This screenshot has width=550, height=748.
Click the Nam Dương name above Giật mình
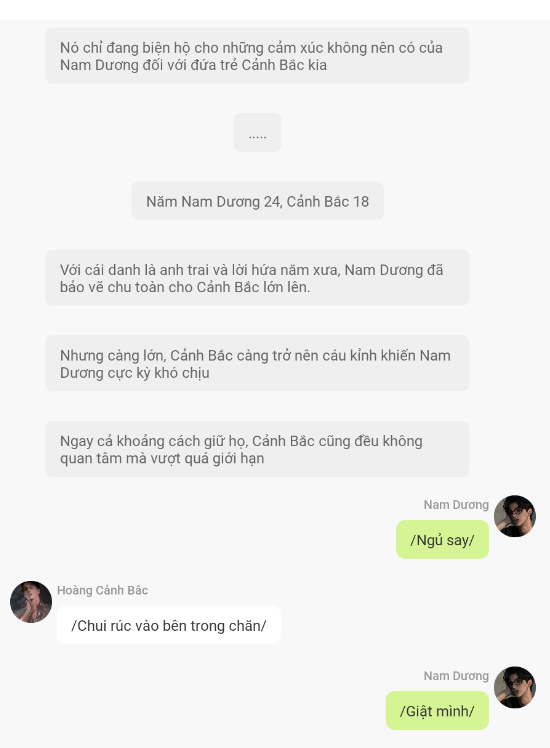pyautogui.click(x=456, y=676)
